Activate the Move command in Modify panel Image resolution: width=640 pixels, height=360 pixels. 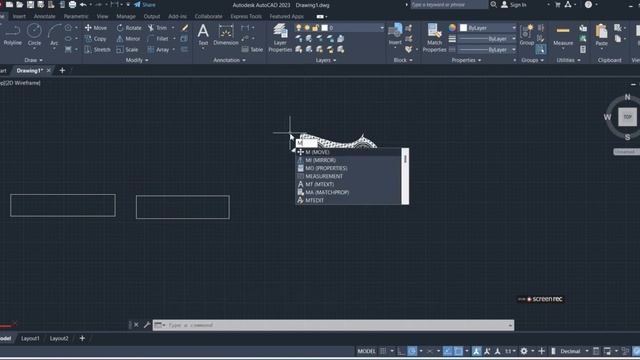click(x=96, y=28)
